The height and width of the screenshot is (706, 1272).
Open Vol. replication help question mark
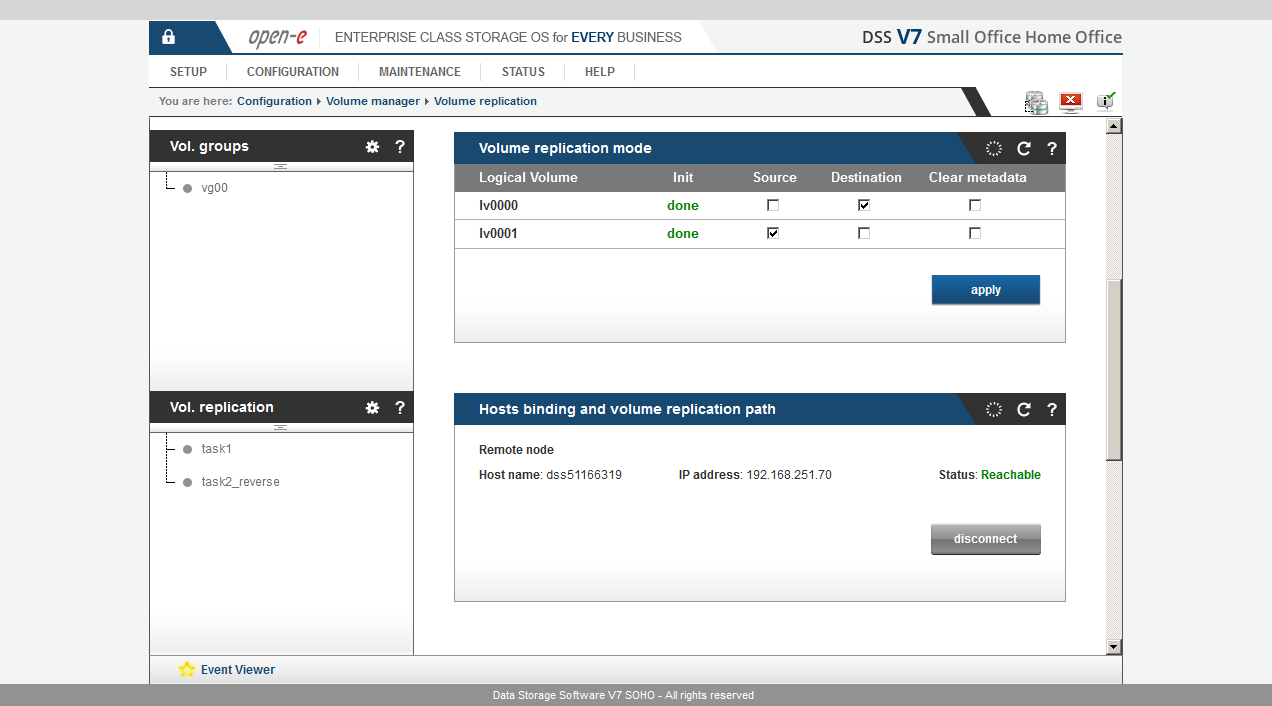click(x=400, y=407)
